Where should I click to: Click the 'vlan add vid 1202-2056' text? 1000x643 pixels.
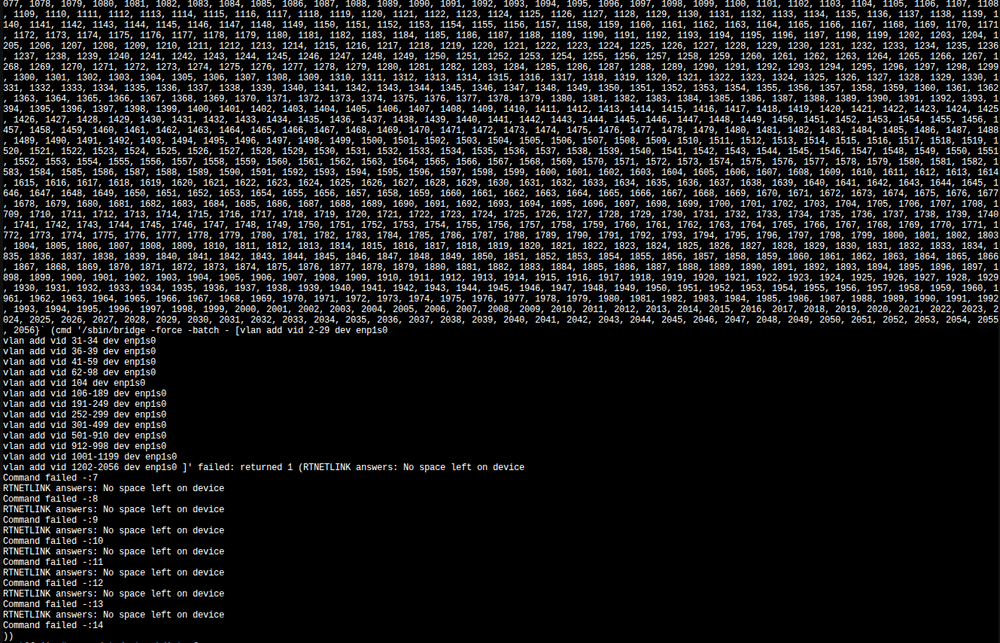(x=61, y=467)
